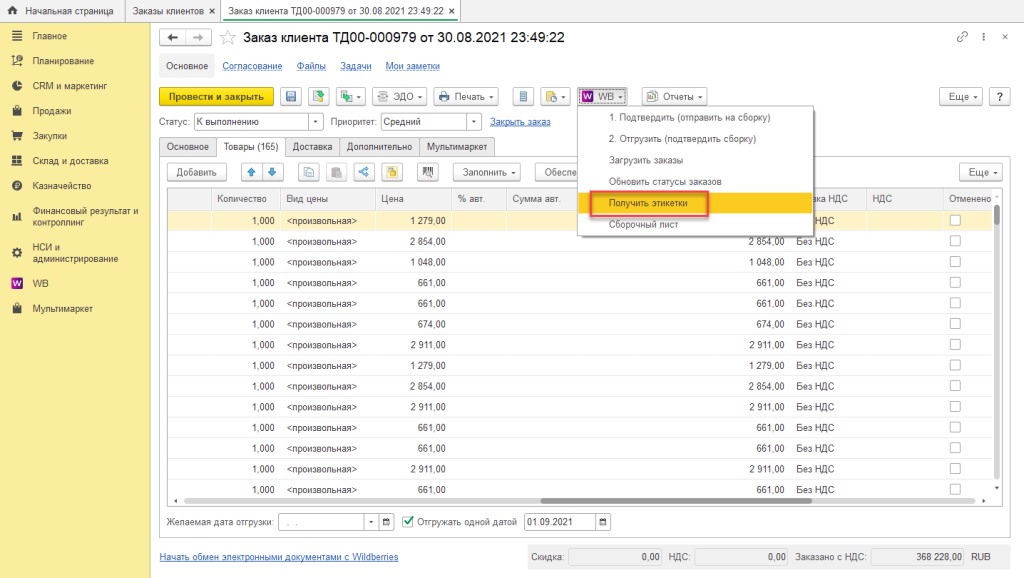Click the 'Желаемая дата отгрузки' date field
Image resolution: width=1024 pixels, height=578 pixels.
[320, 521]
